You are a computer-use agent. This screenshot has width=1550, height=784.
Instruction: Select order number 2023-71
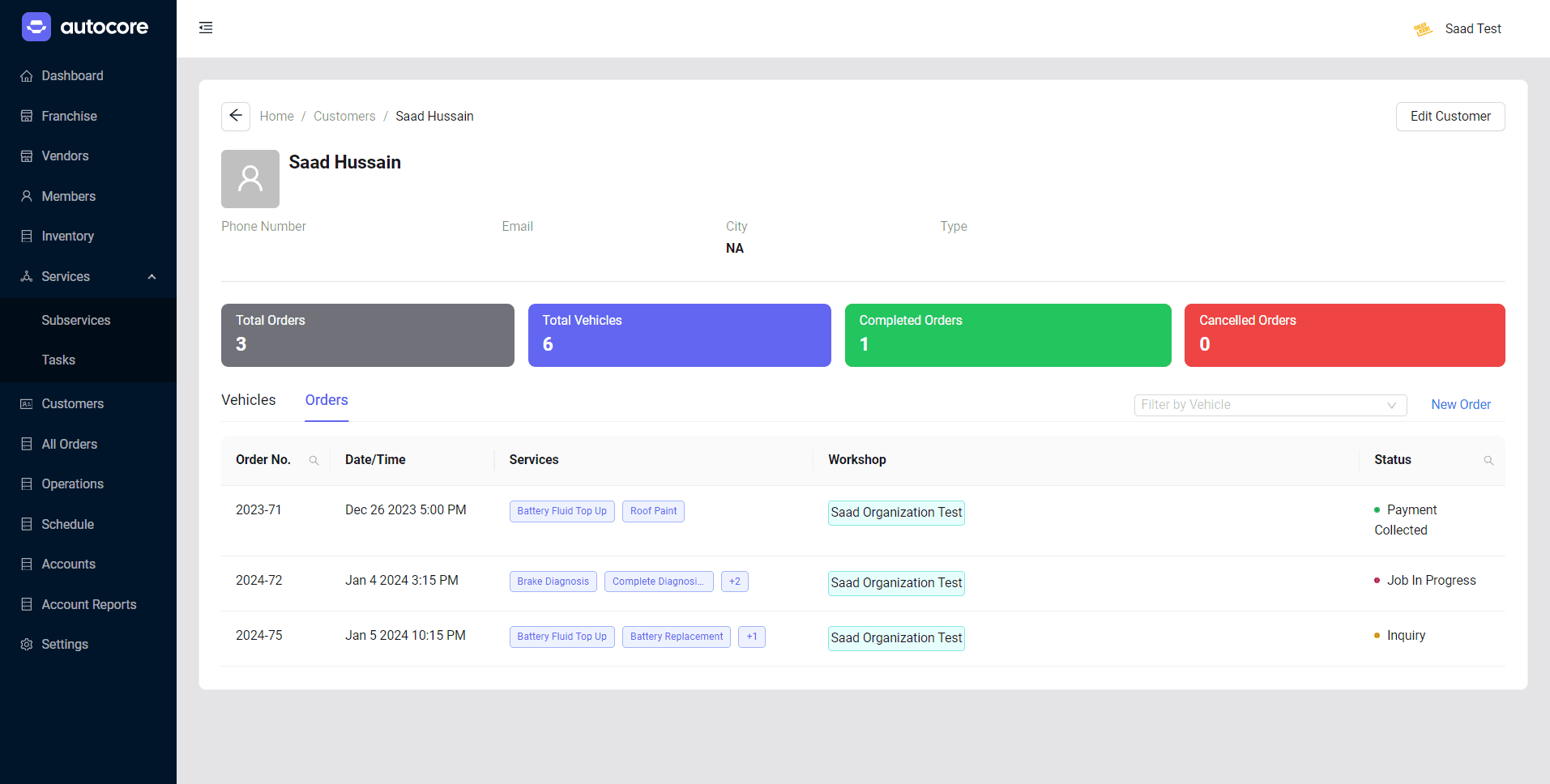(x=258, y=510)
